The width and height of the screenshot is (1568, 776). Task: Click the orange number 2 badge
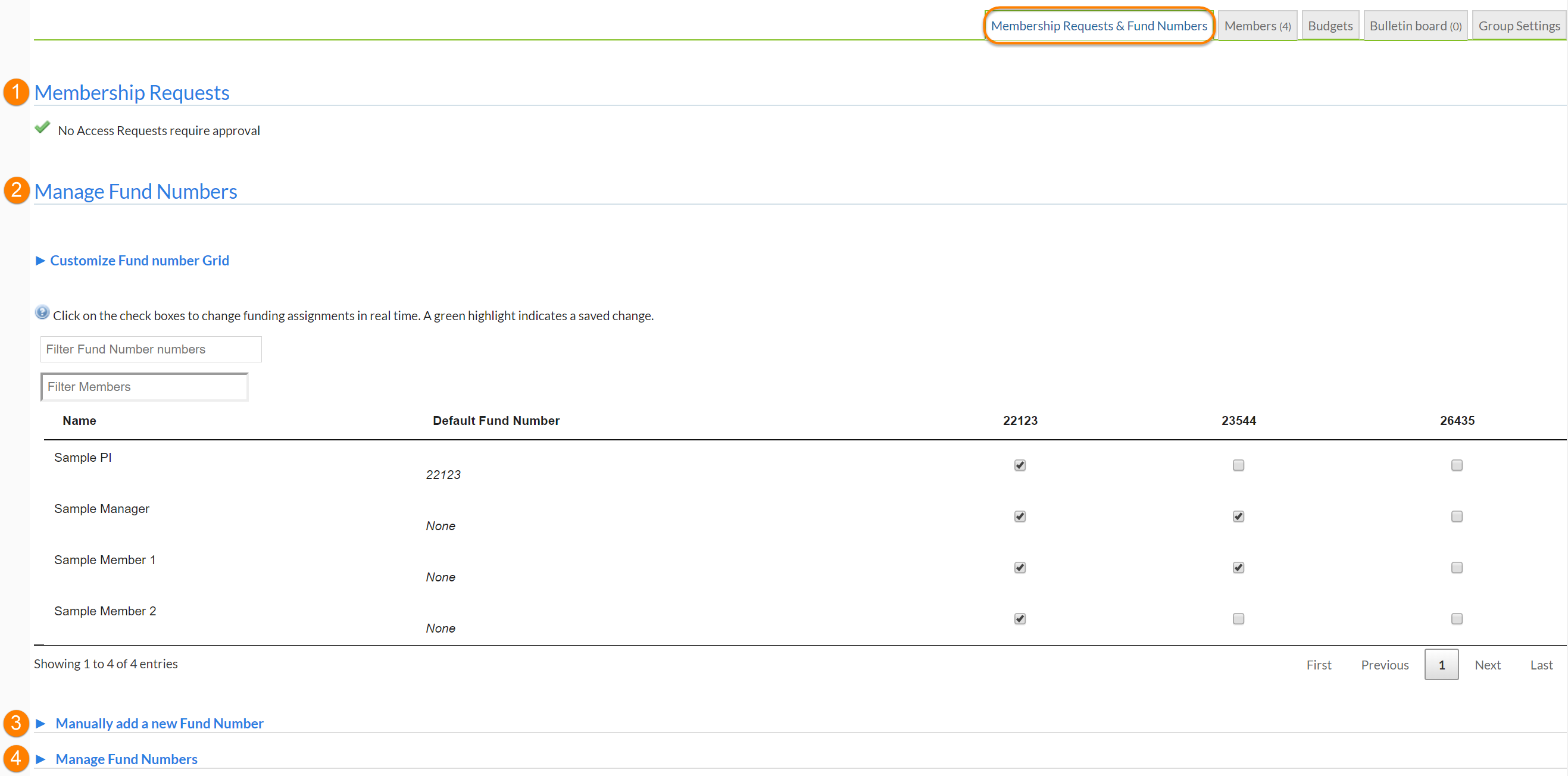(17, 190)
